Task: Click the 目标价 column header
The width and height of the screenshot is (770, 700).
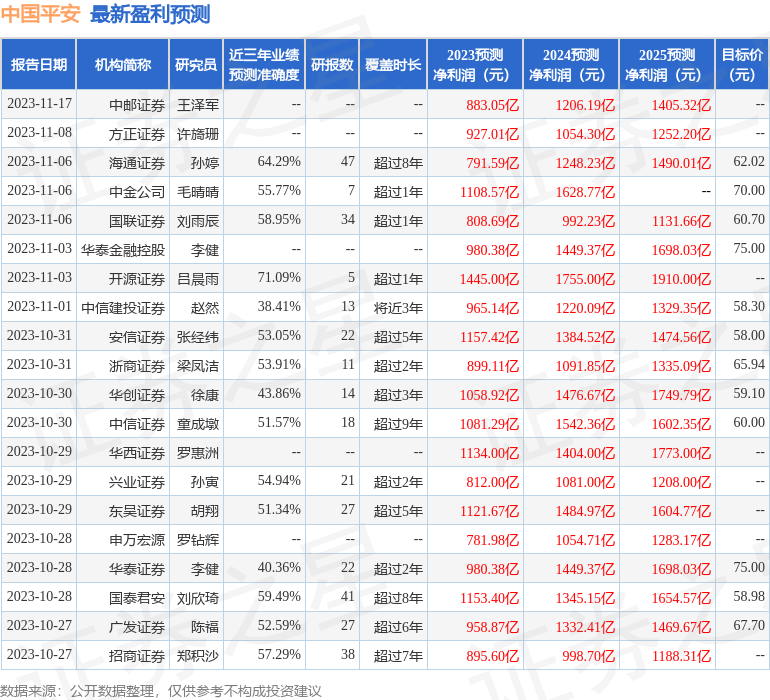Action: (x=742, y=64)
